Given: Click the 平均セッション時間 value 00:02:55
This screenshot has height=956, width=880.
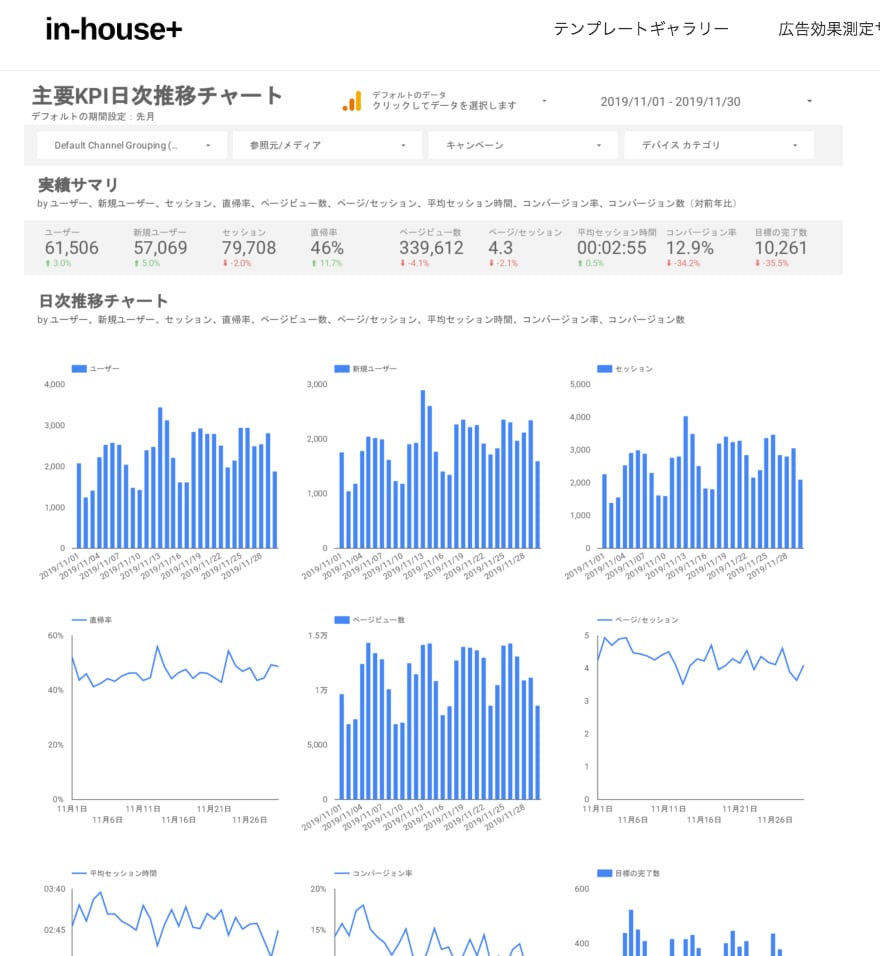Looking at the screenshot, I should coord(611,248).
